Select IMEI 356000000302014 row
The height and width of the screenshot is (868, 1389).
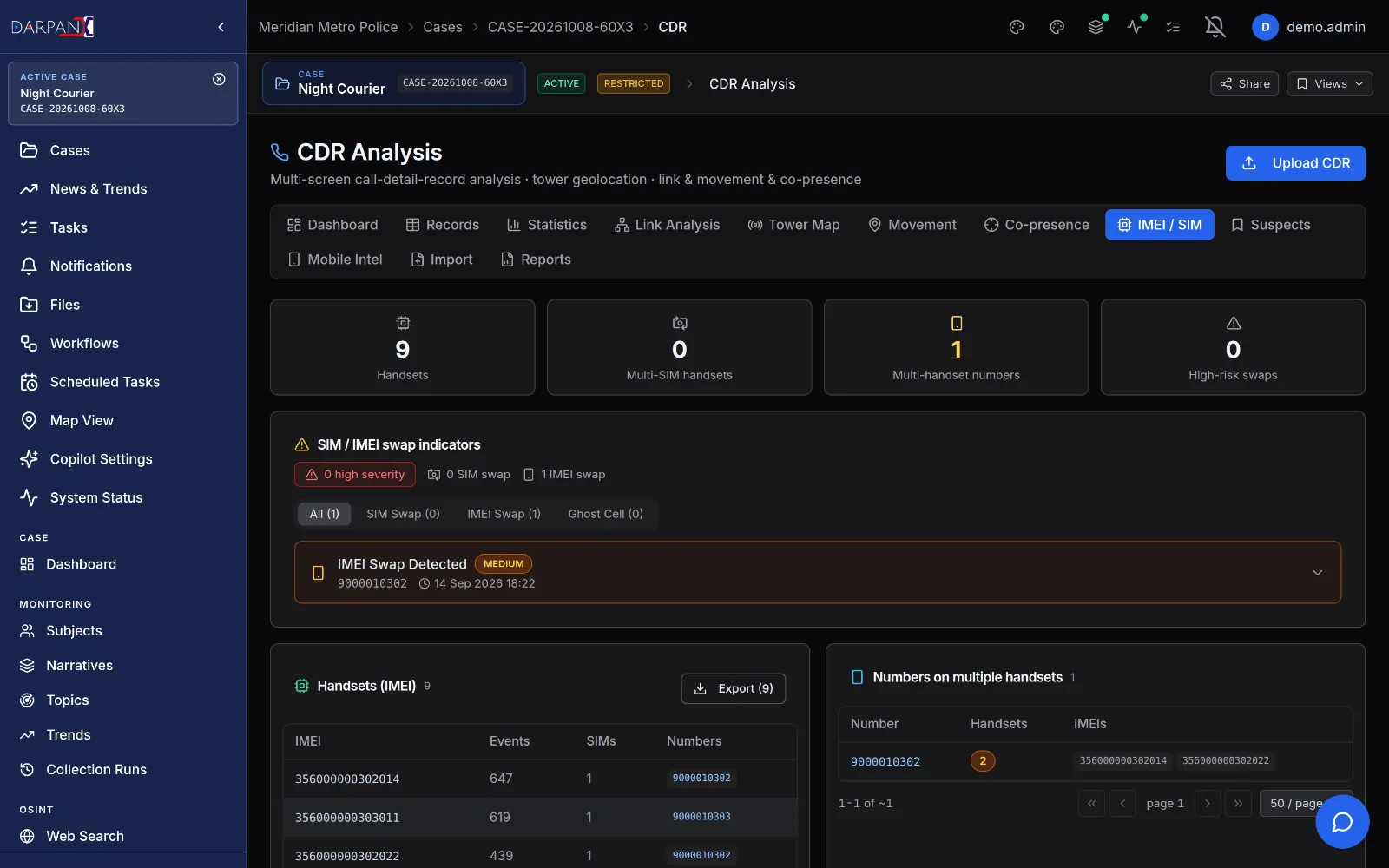pyautogui.click(x=540, y=779)
